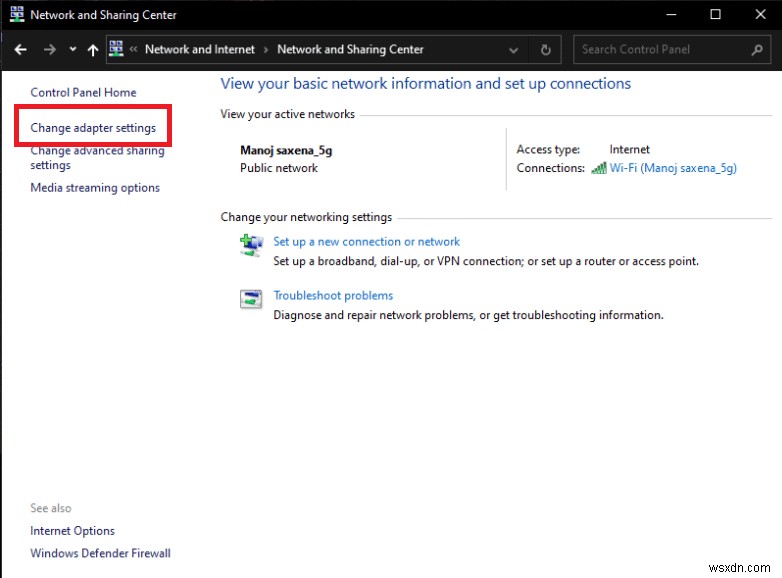Click the Wi-Fi signal bars icon
Viewport: 782px width, 578px height.
point(598,168)
